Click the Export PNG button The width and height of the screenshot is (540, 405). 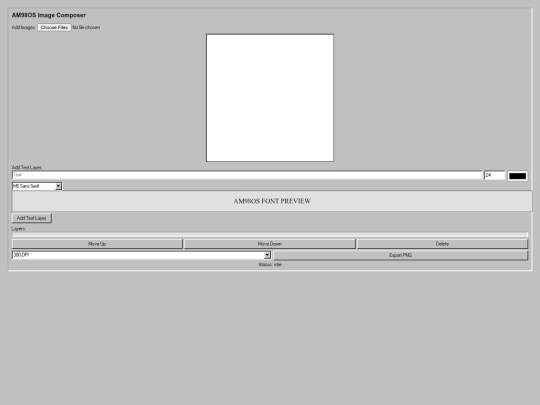click(400, 255)
